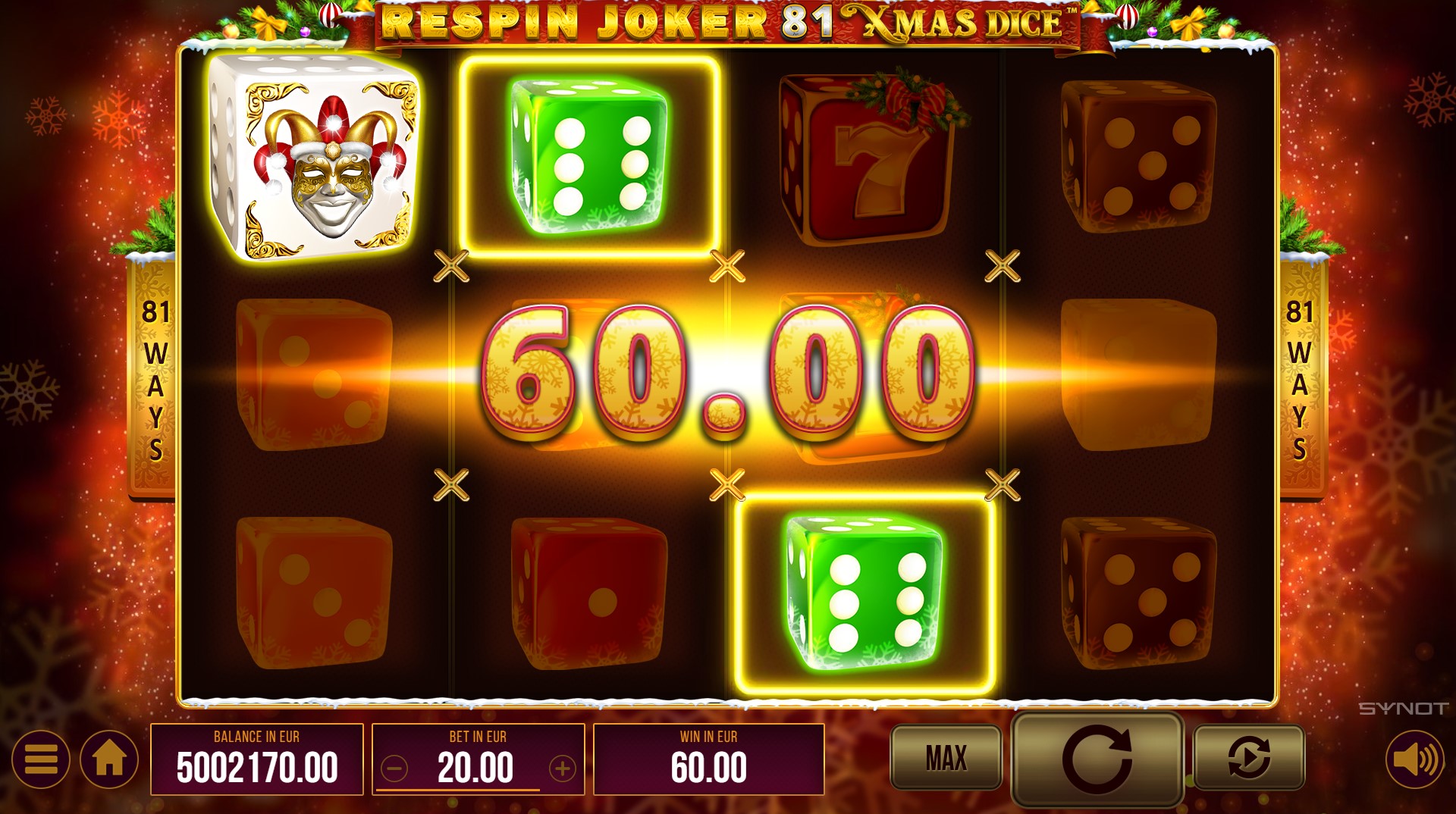Select the left 81 WAYS banner

pos(155,379)
